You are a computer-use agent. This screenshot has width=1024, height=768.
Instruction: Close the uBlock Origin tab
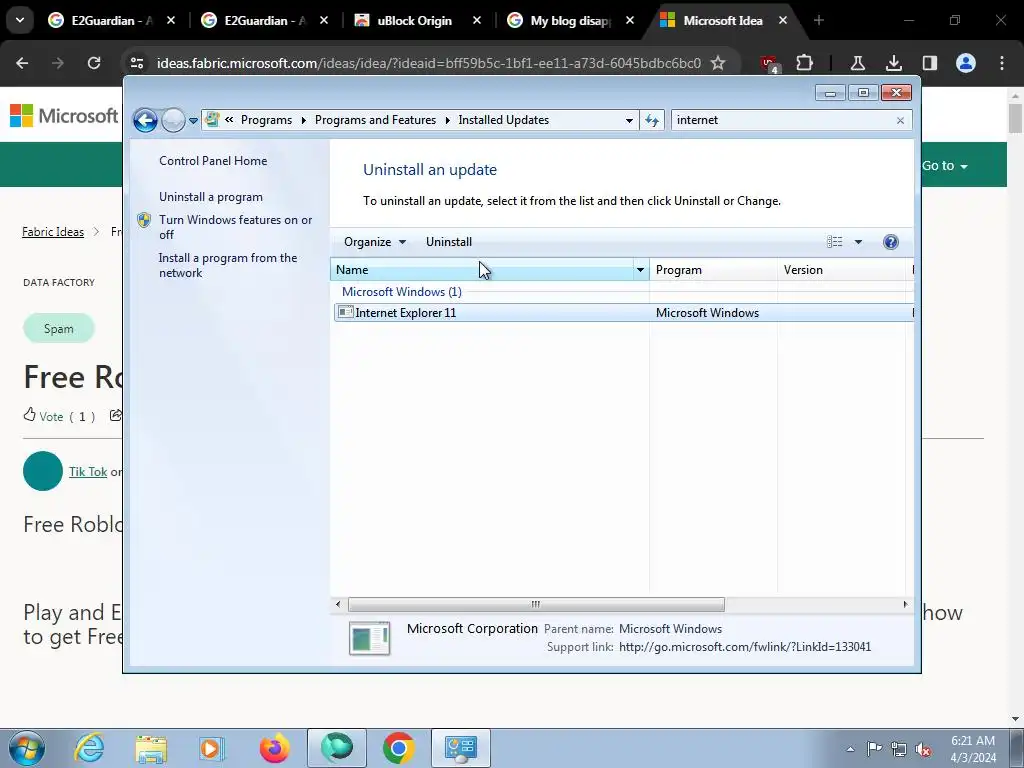(x=477, y=21)
